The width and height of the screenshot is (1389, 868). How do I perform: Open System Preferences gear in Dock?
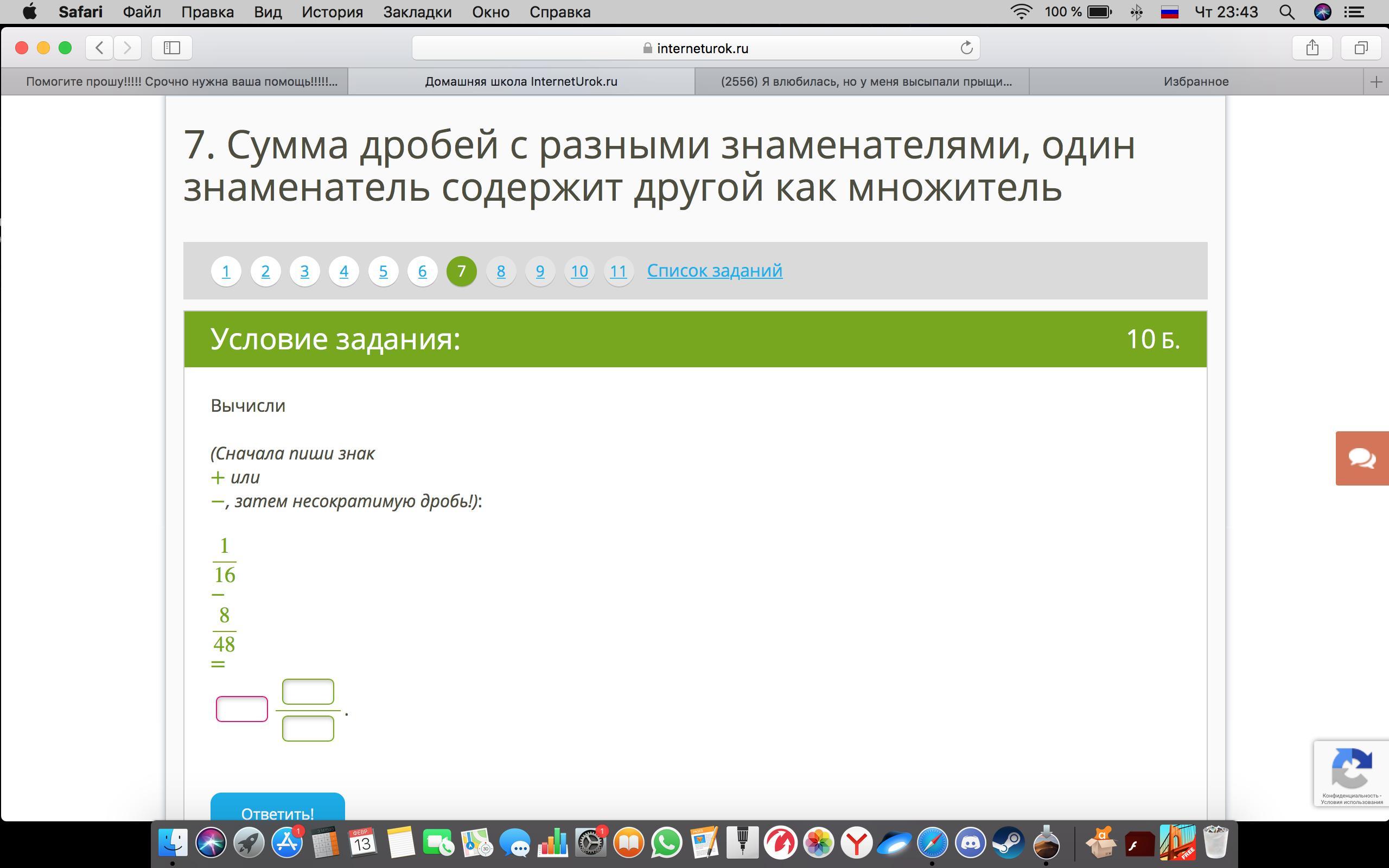[591, 843]
